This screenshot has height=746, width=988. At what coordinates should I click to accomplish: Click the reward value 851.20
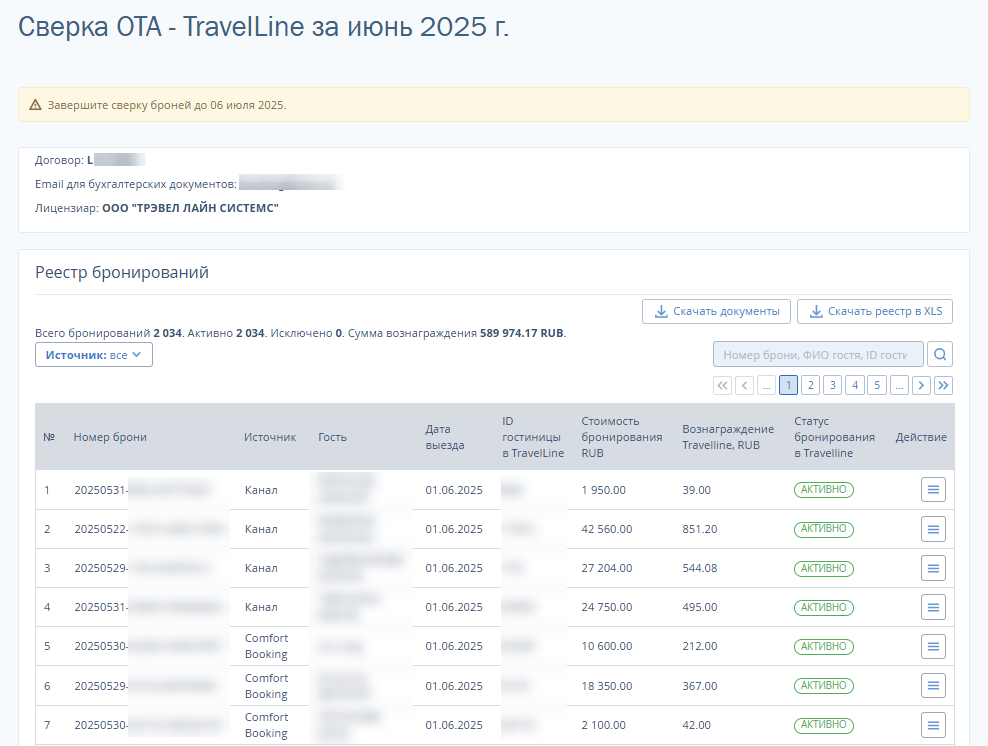pyautogui.click(x=699, y=529)
